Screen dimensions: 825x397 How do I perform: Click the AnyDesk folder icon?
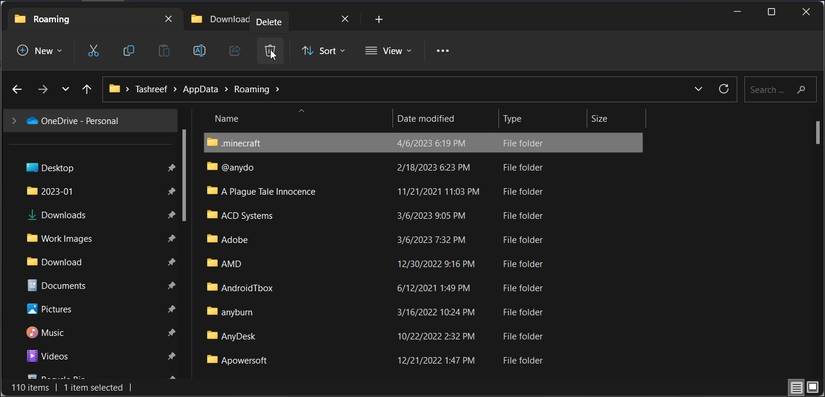click(212, 336)
